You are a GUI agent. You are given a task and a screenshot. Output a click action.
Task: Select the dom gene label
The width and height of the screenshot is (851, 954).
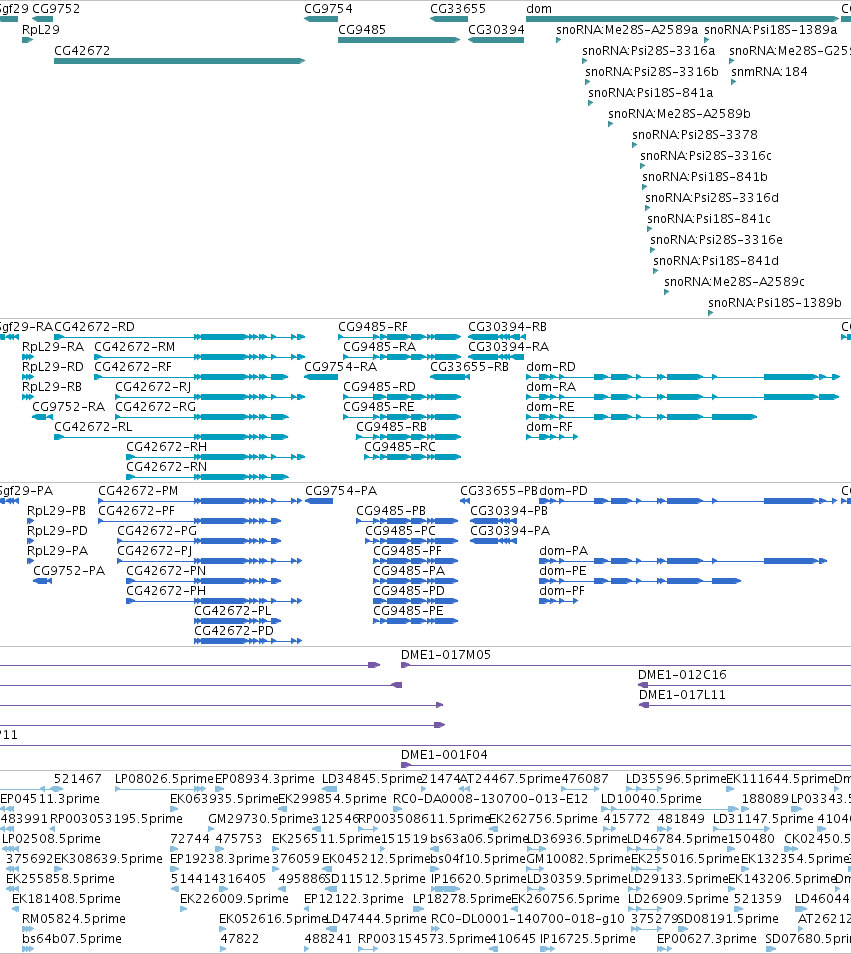pyautogui.click(x=539, y=9)
